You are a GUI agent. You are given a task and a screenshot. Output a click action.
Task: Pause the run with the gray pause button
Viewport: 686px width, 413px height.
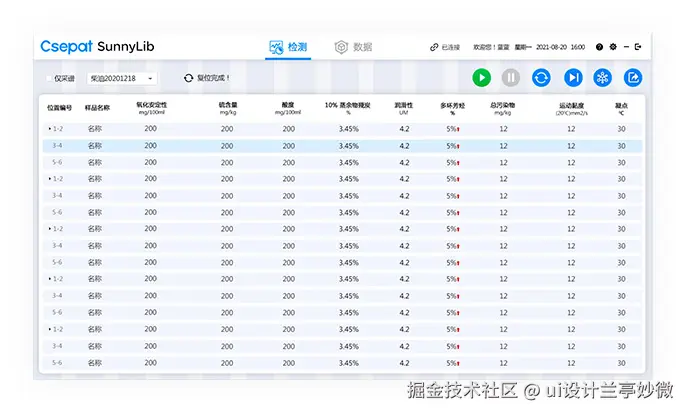tap(511, 78)
